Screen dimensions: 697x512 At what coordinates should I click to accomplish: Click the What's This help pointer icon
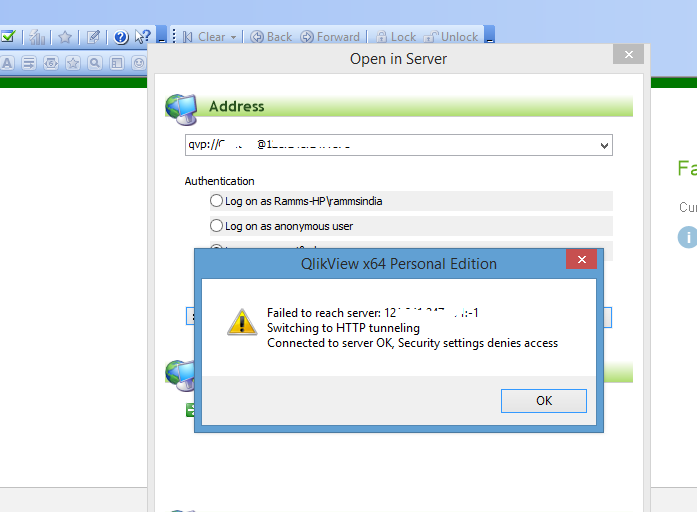tap(143, 37)
